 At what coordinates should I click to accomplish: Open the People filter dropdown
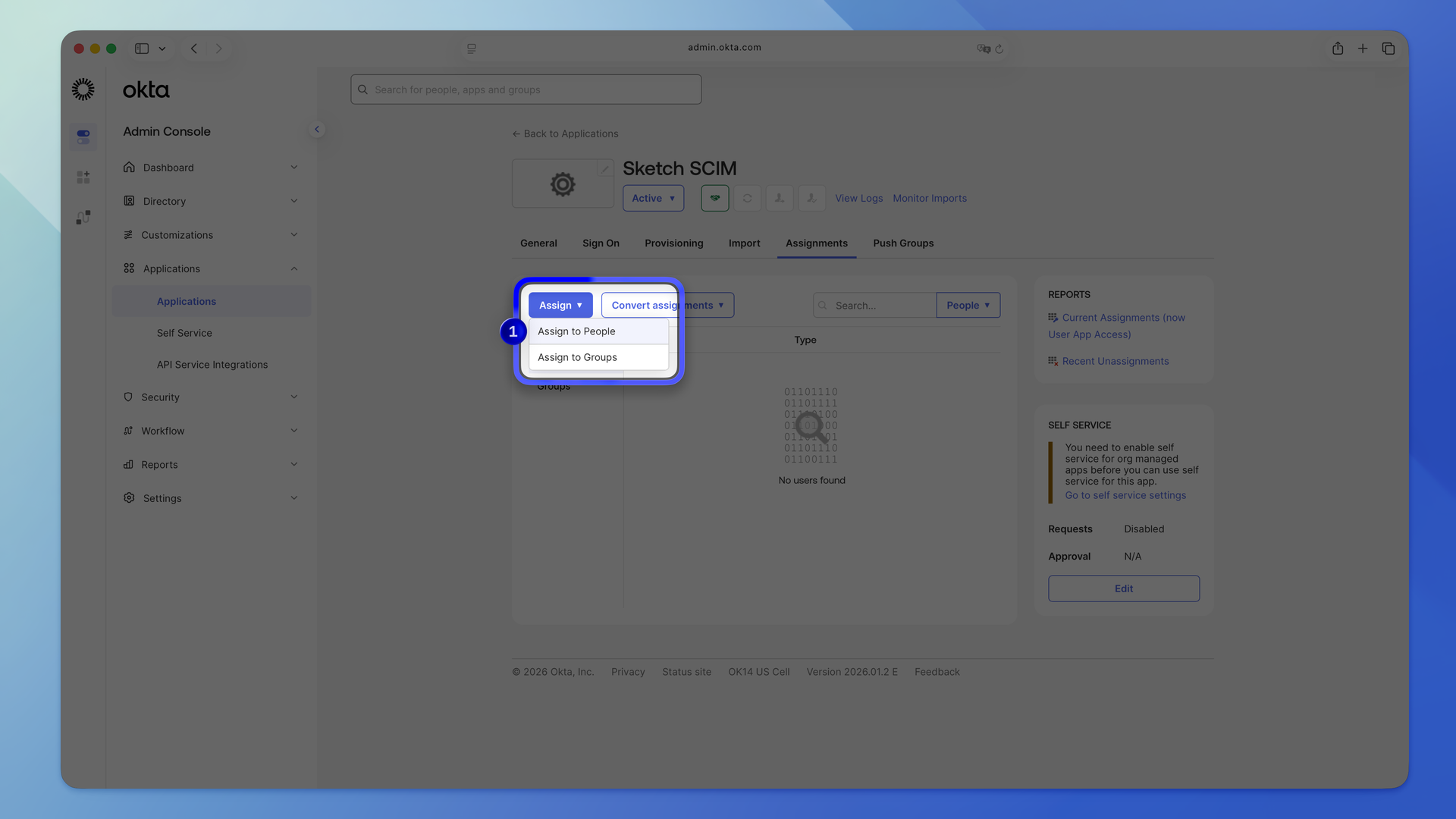coord(968,305)
